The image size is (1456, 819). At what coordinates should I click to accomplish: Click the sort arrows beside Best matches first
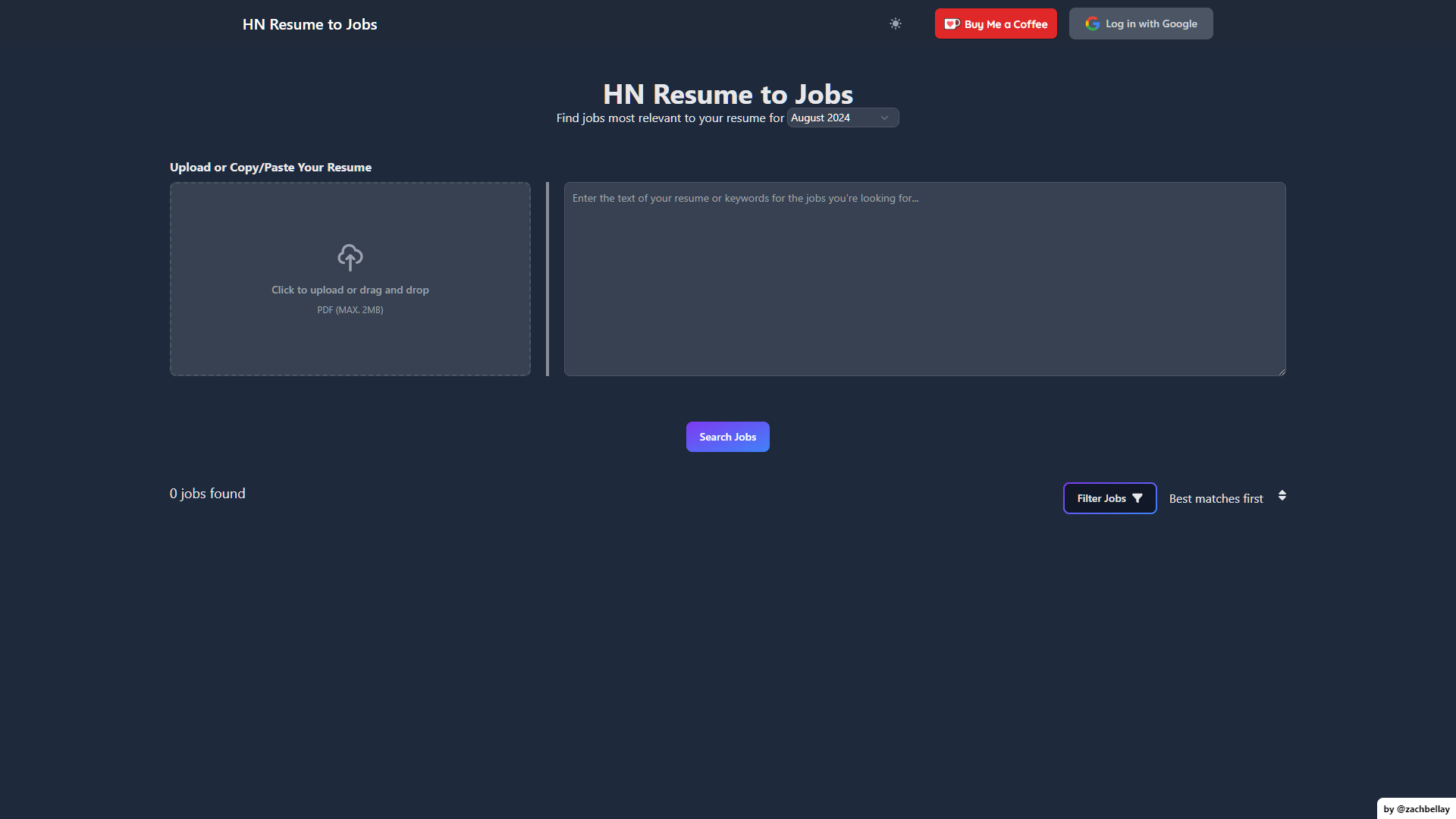1282,496
